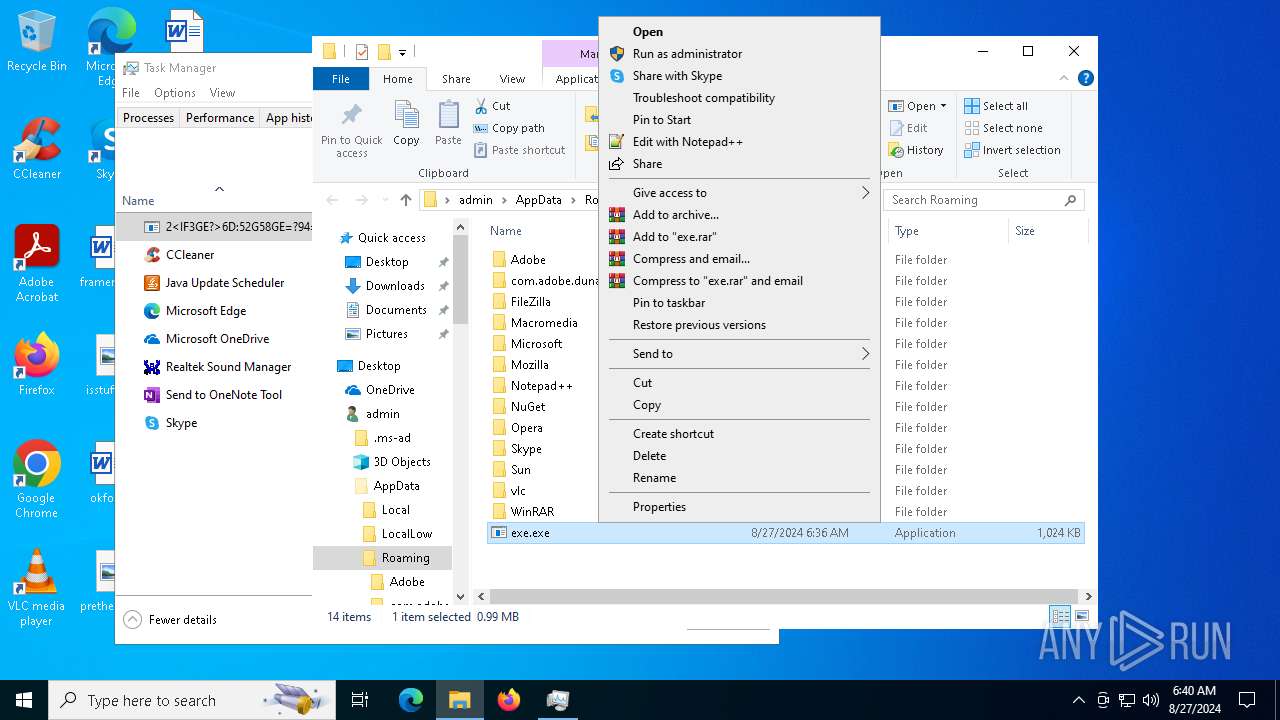Open notification center on taskbar

coord(1247,700)
